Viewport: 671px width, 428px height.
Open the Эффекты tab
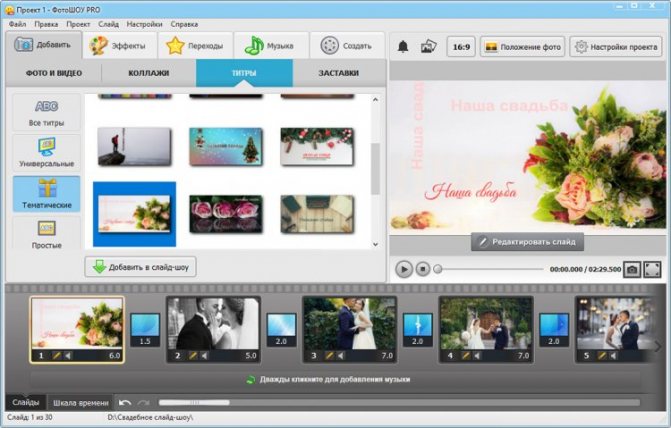coord(119,46)
